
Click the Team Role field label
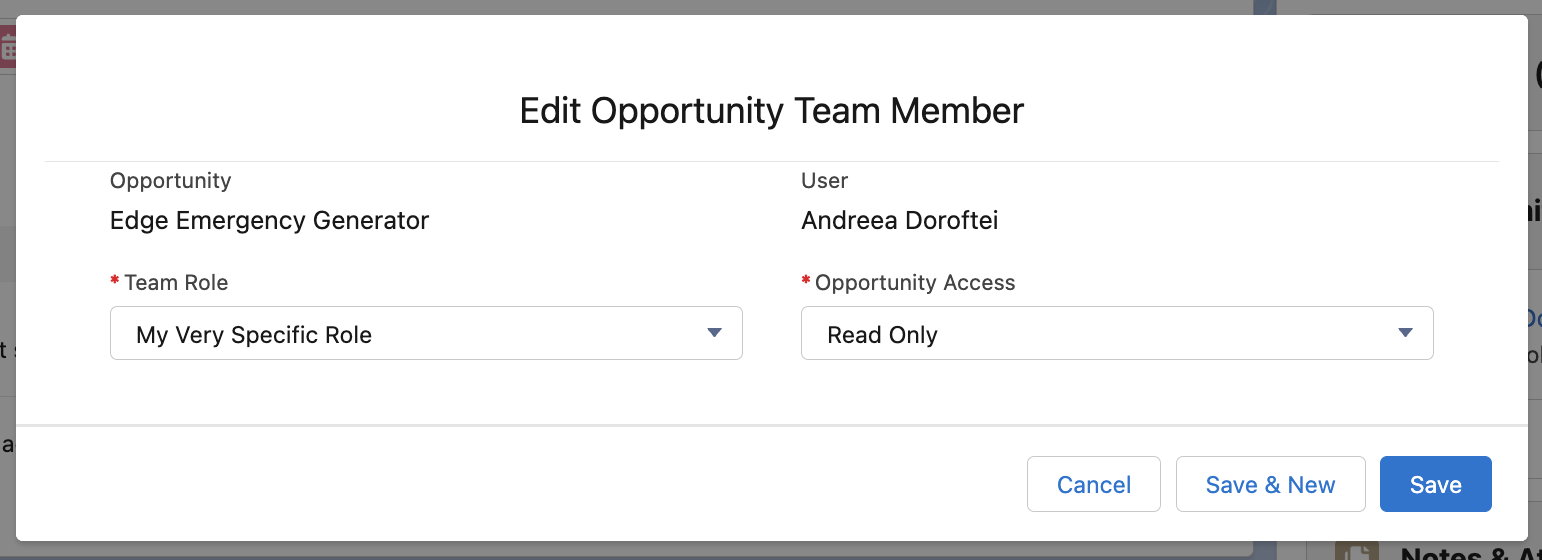176,283
